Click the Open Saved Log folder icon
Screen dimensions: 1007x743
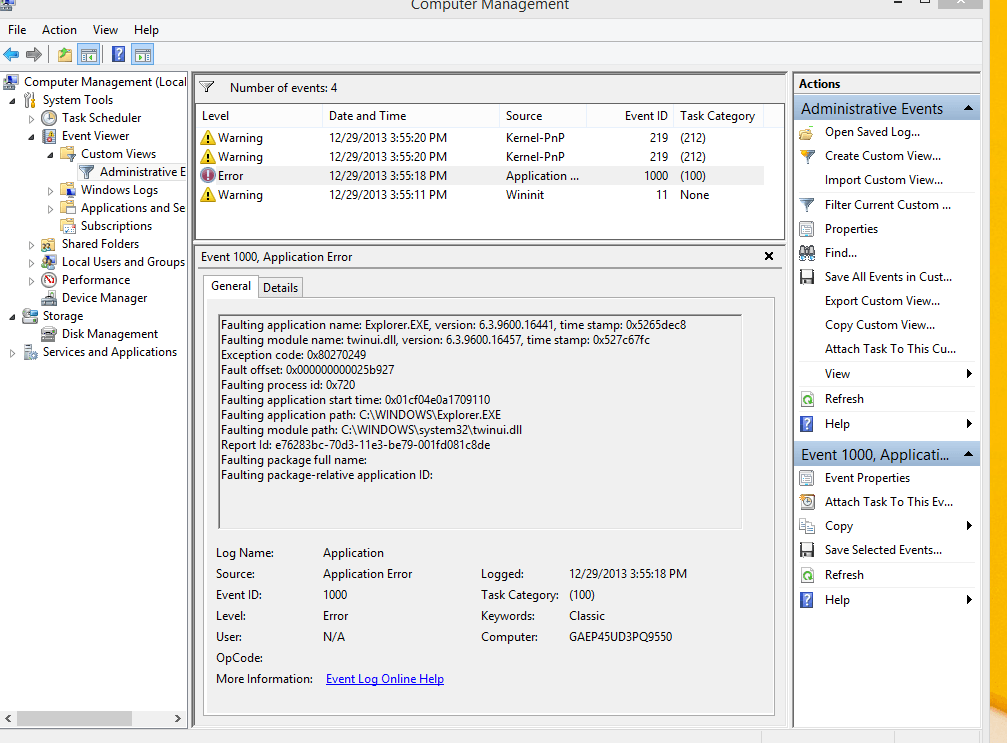click(807, 132)
